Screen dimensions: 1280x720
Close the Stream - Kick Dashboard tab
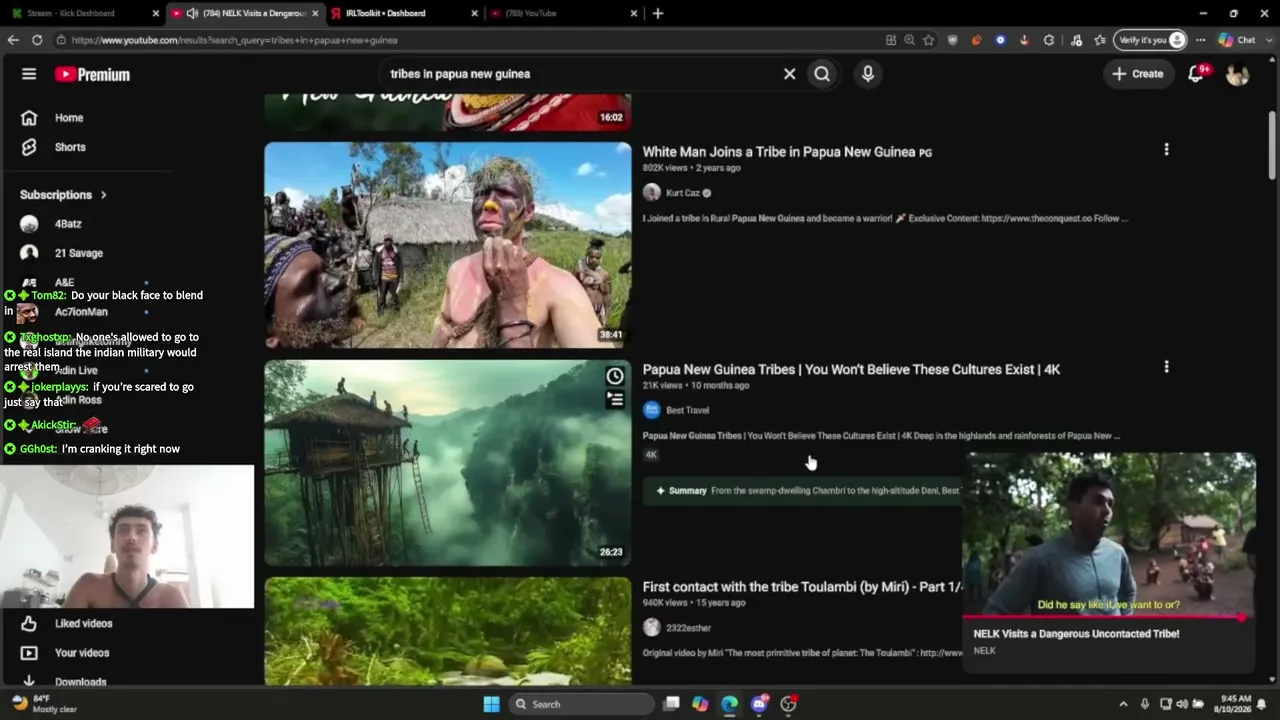point(155,13)
